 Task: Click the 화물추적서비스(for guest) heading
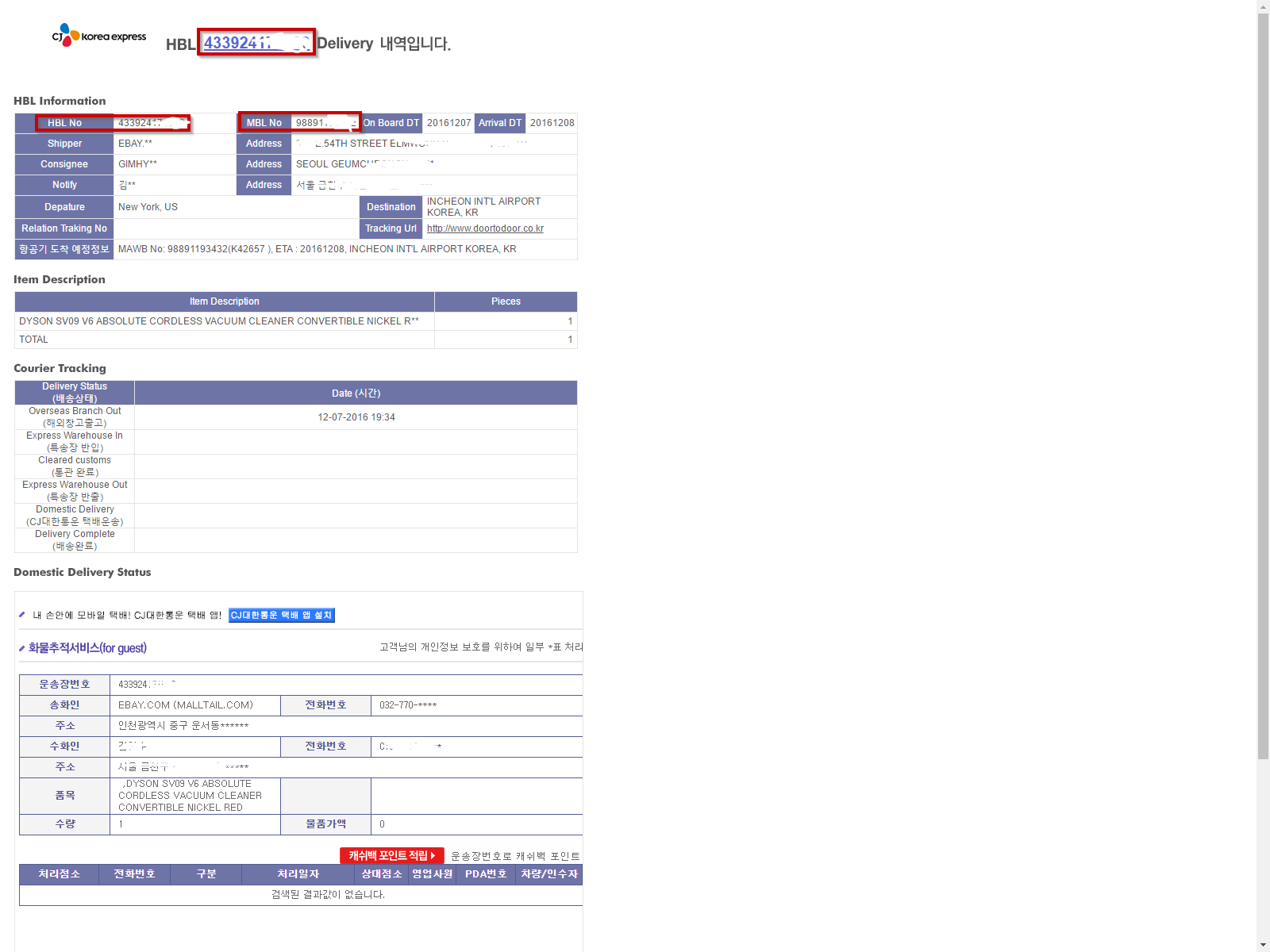pos(87,648)
